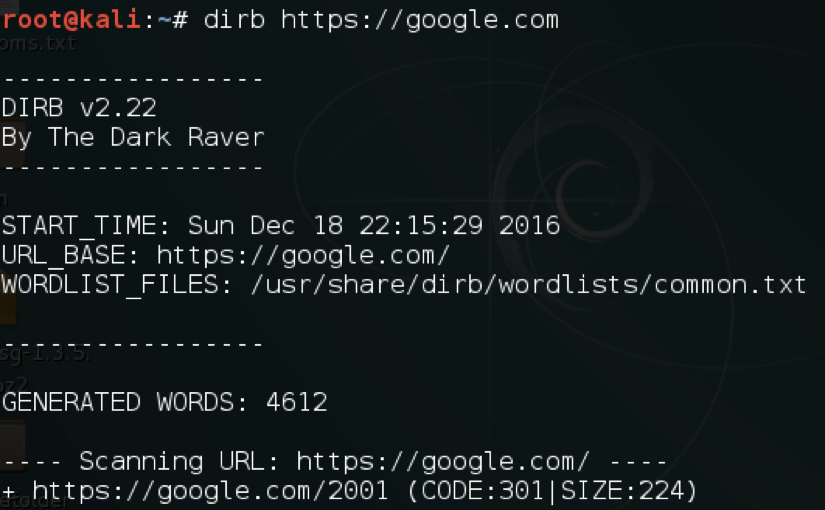Open the found https://google.com/2001 result
This screenshot has height=510, width=825.
click(x=210, y=492)
